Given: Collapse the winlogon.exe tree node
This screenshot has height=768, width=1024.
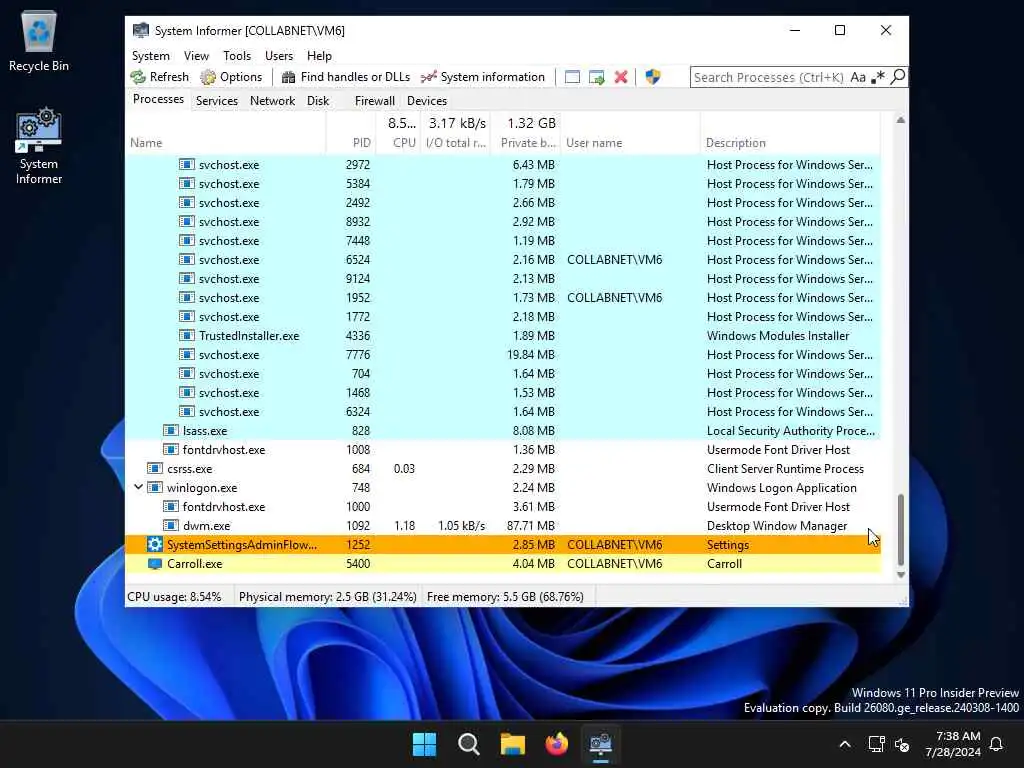Looking at the screenshot, I should click(138, 487).
